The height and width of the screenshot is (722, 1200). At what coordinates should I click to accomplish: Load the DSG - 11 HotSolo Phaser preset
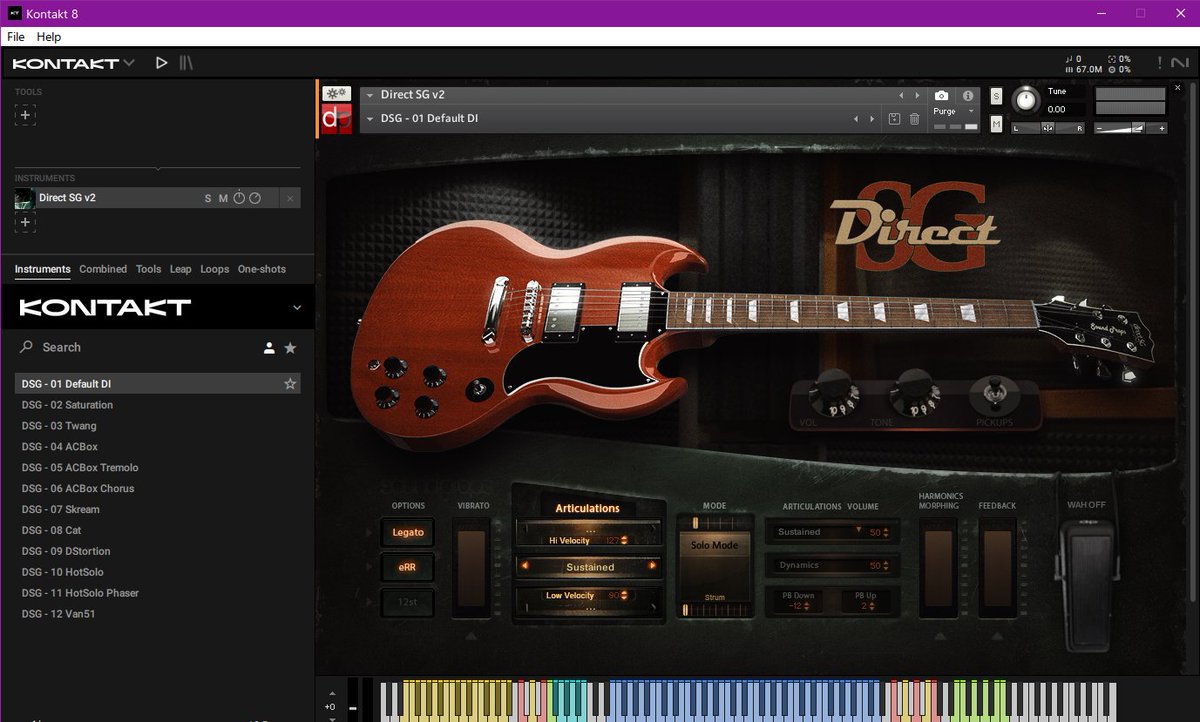pyautogui.click(x=157, y=593)
